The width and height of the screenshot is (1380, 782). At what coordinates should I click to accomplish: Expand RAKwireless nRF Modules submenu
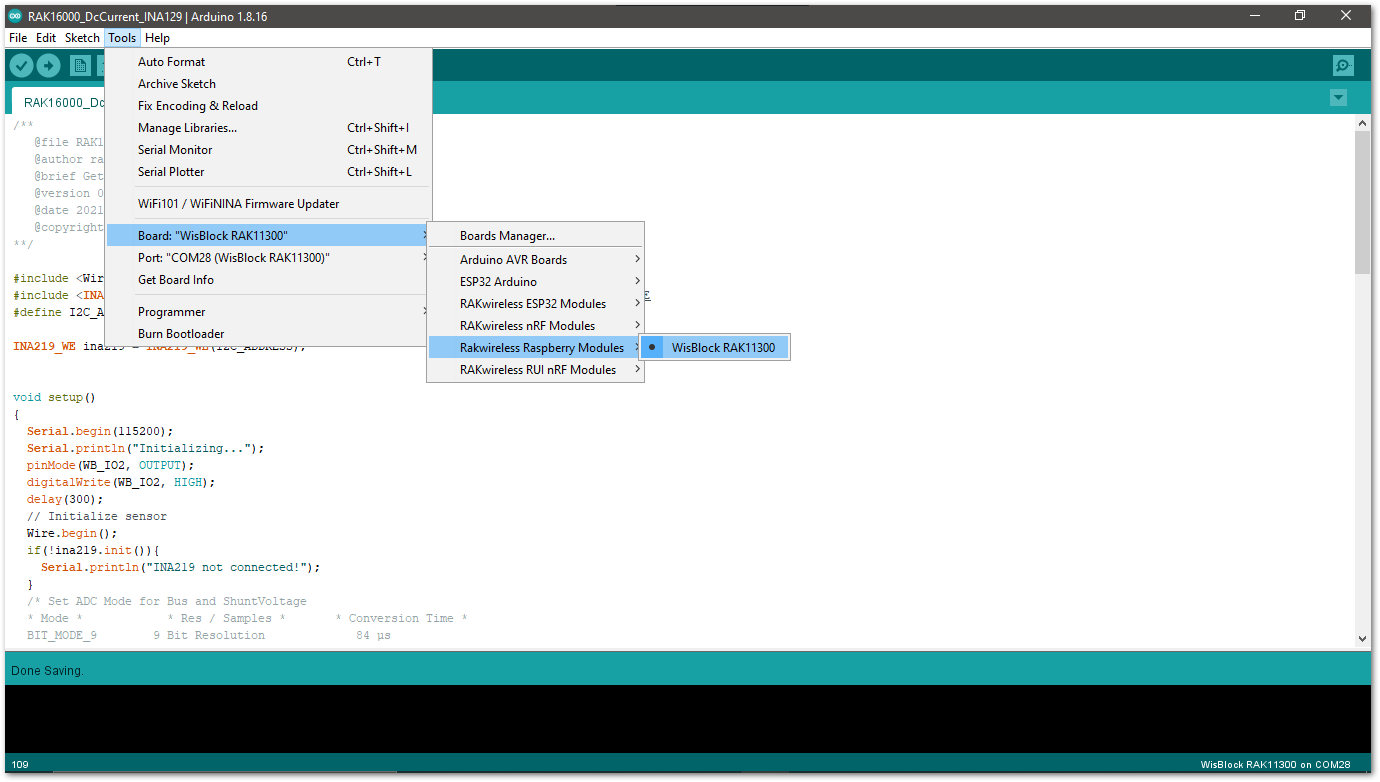pyautogui.click(x=535, y=326)
